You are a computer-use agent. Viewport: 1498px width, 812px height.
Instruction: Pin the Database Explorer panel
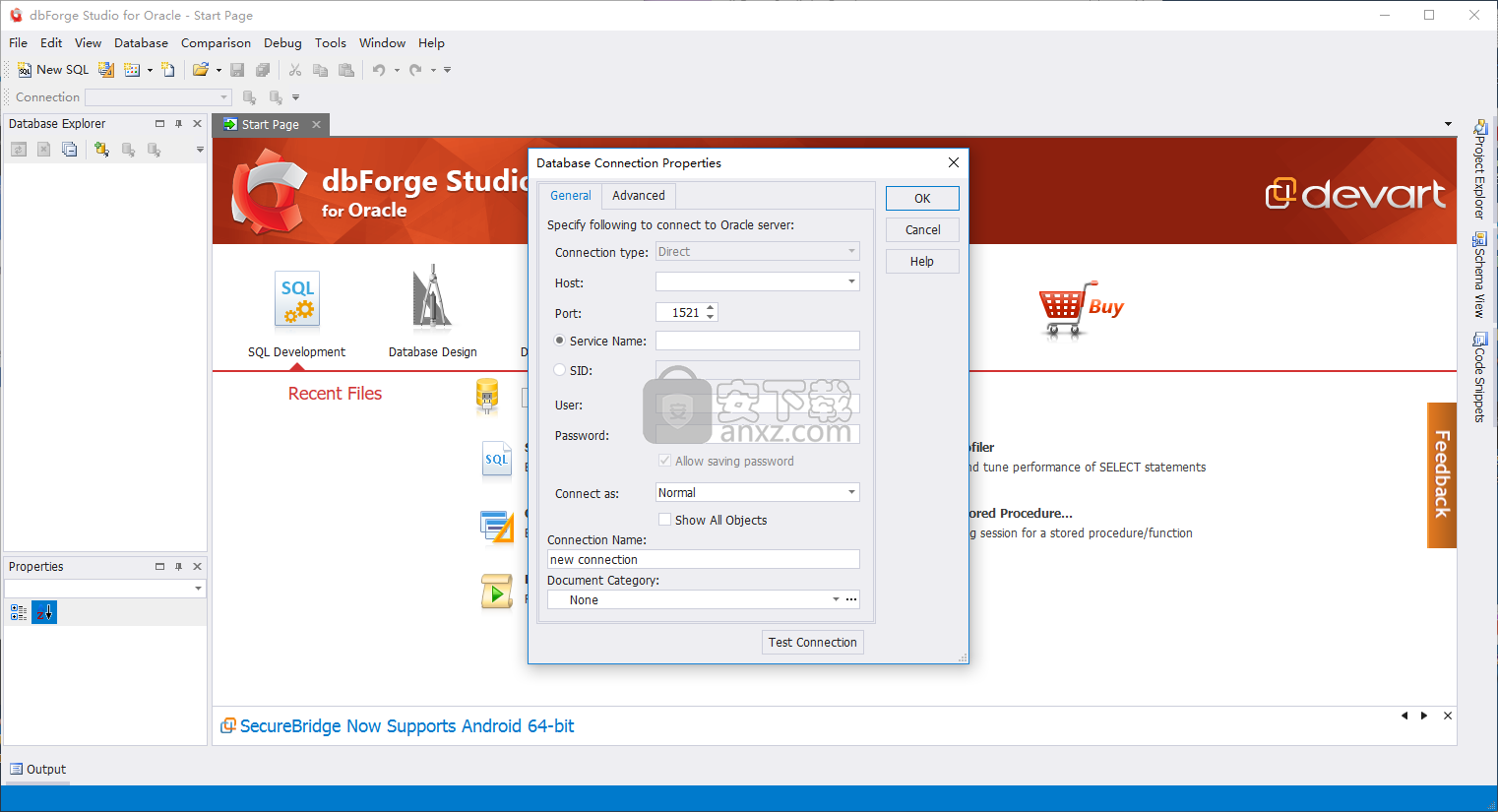coord(178,124)
